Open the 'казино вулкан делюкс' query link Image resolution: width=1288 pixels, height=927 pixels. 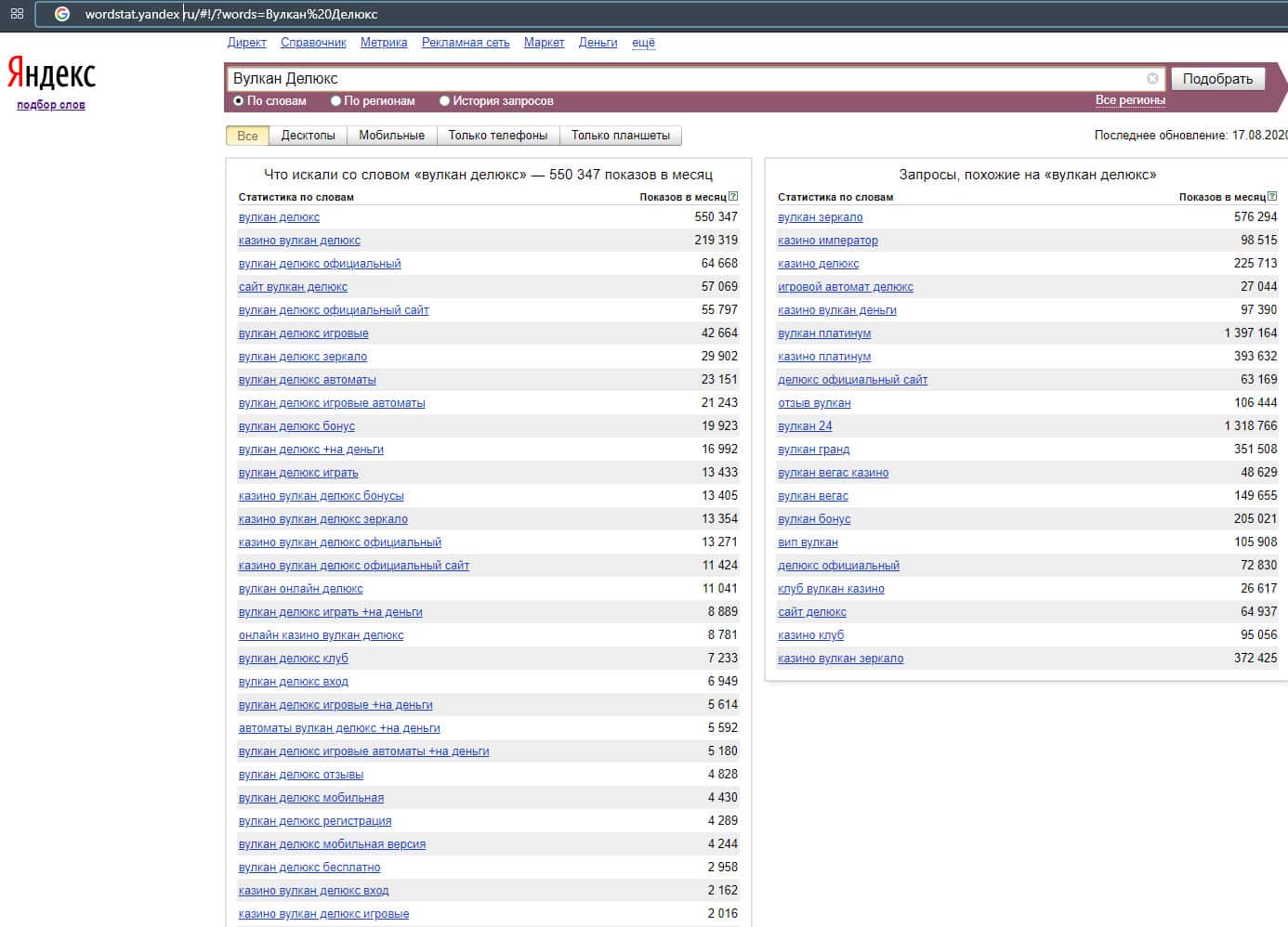point(299,241)
